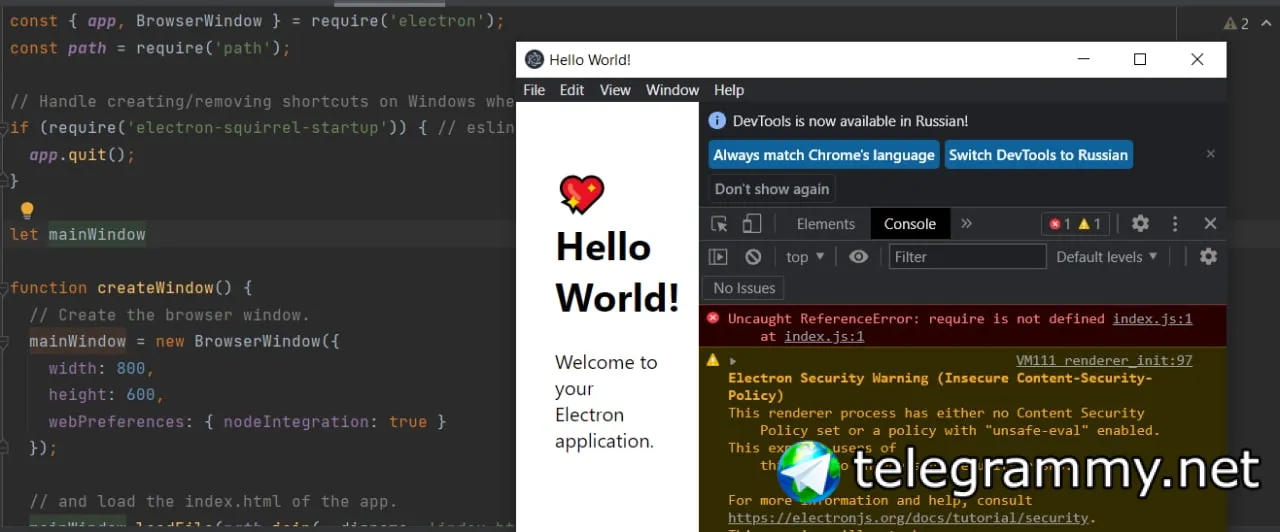Open the 'at index.js:1' stack trace link
Viewport: 1280px width, 532px height.
click(824, 337)
